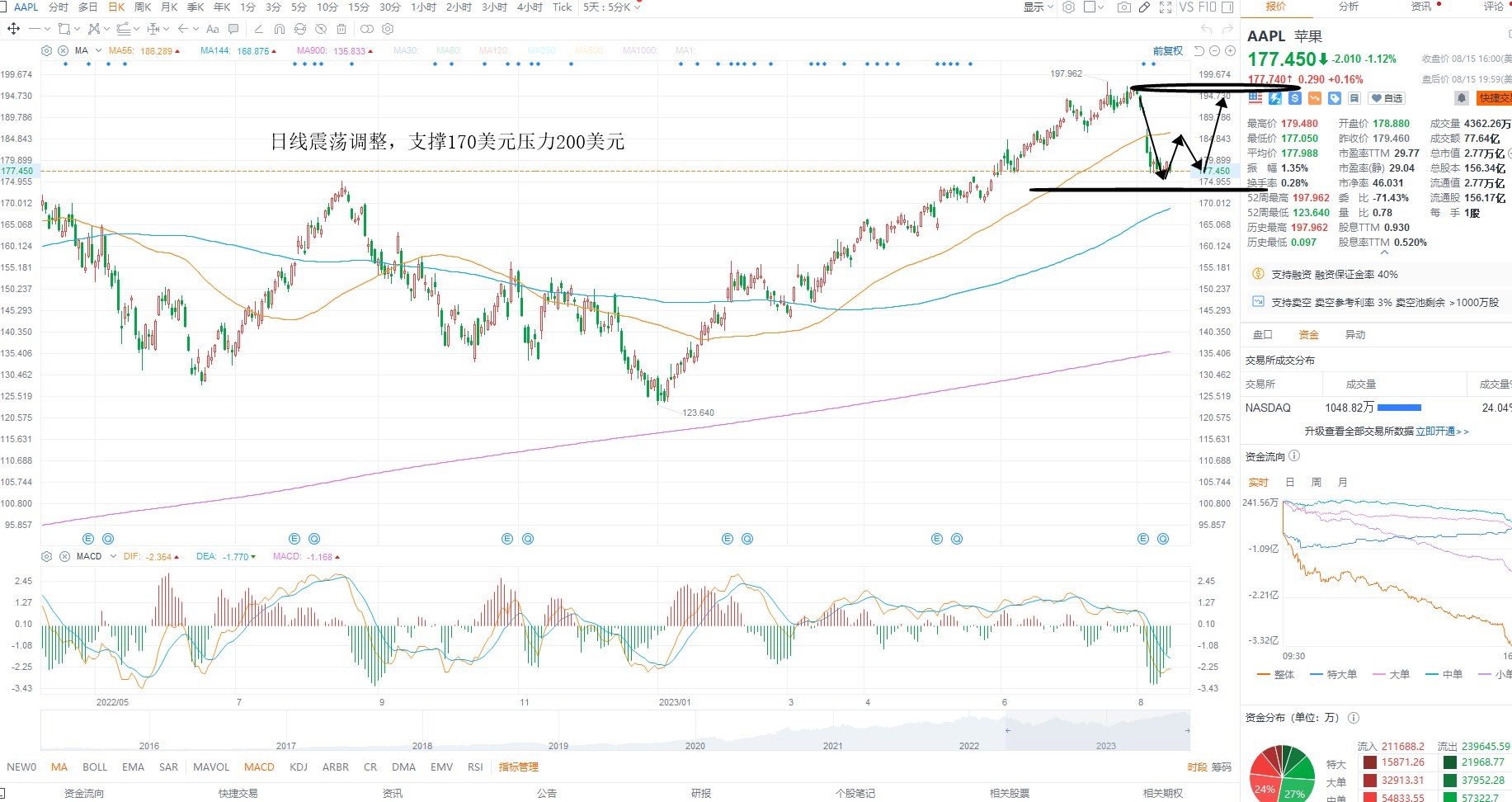This screenshot has width=1512, height=802.
Task: Close the MACD indicator panel
Action: point(64,557)
